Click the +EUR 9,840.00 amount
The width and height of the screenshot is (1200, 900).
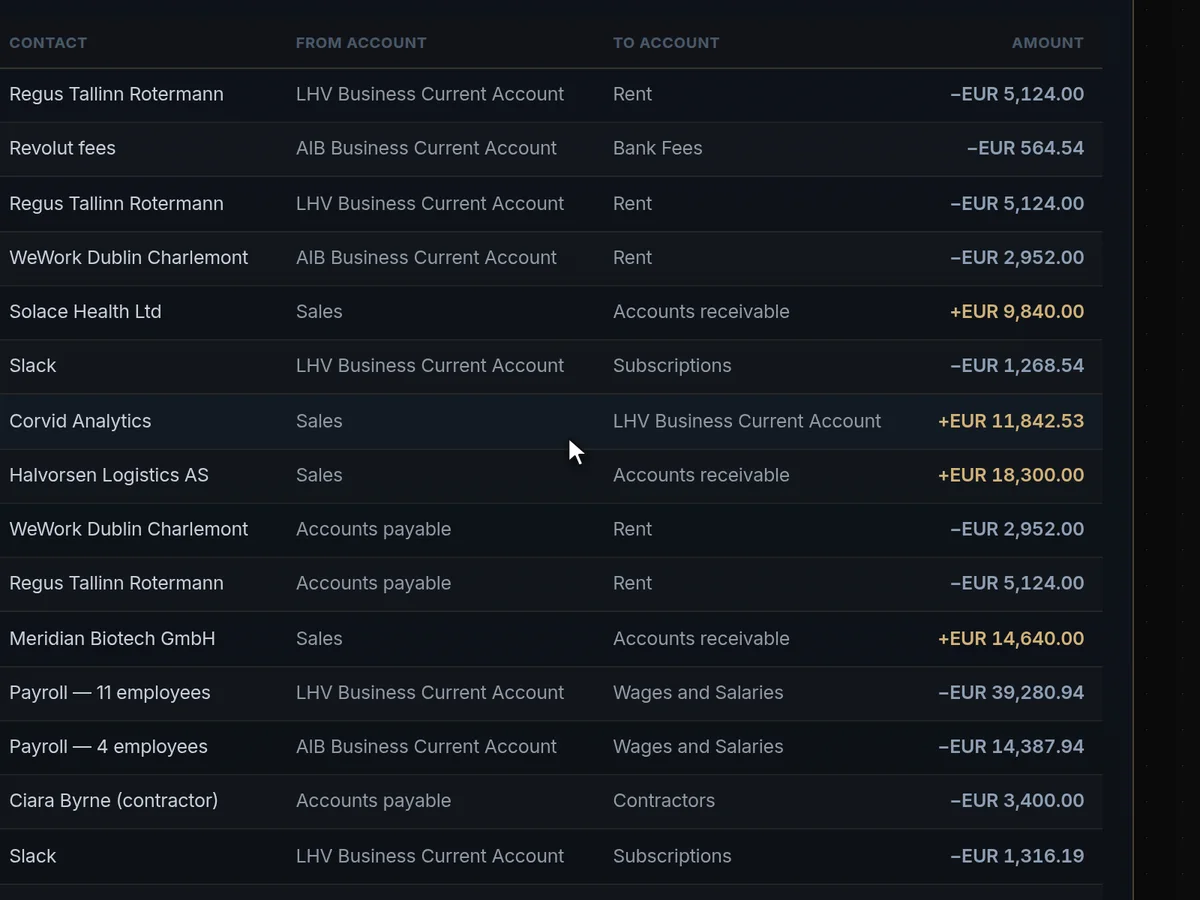1016,312
